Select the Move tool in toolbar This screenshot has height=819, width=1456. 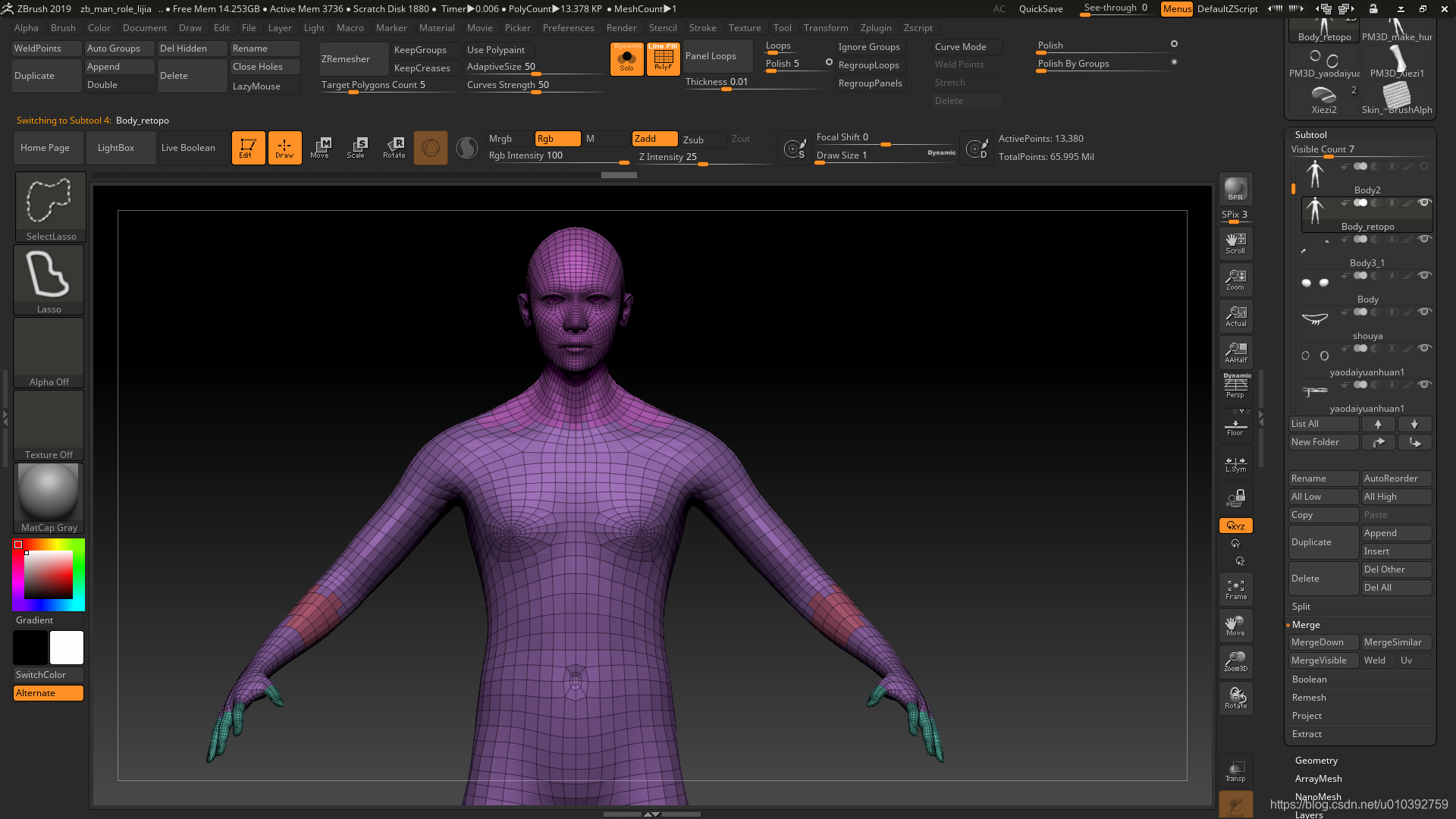(x=320, y=147)
